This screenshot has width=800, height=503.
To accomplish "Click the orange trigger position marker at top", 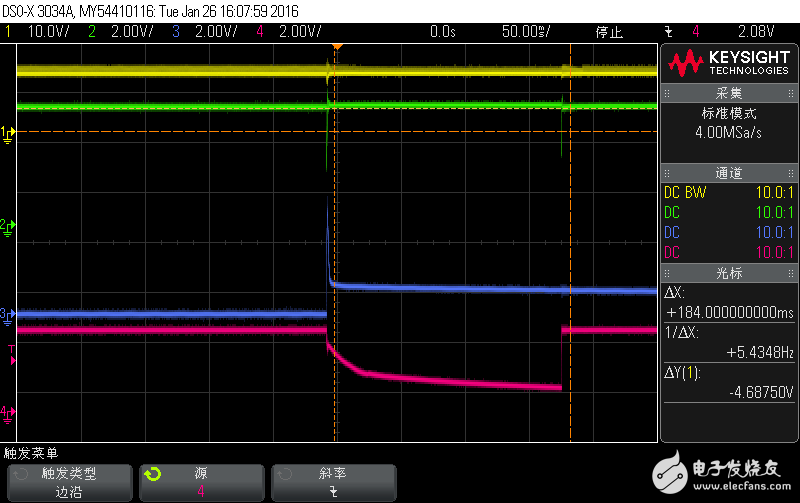I will tap(337, 47).
